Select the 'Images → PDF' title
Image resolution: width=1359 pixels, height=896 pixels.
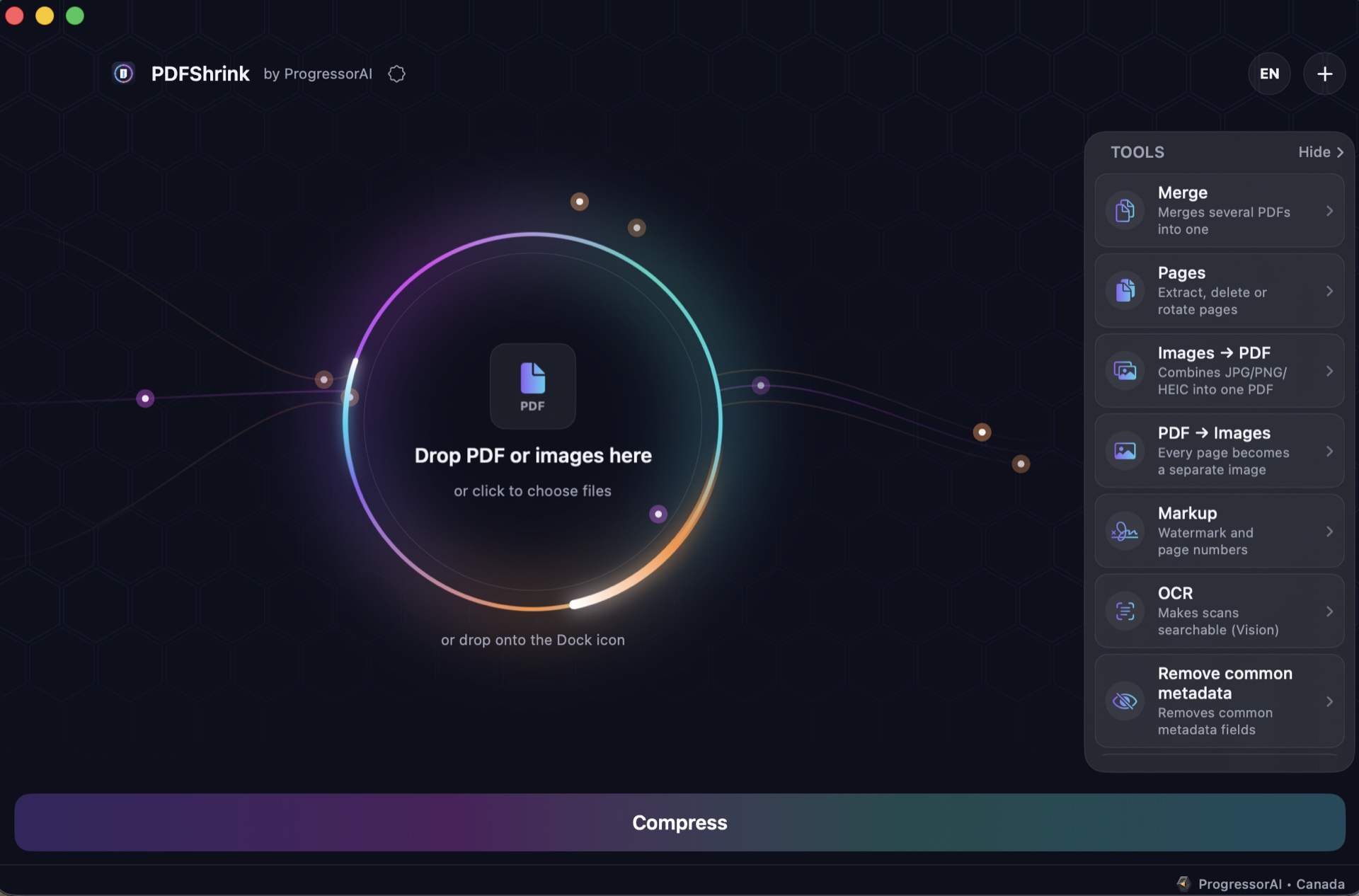pyautogui.click(x=1214, y=352)
